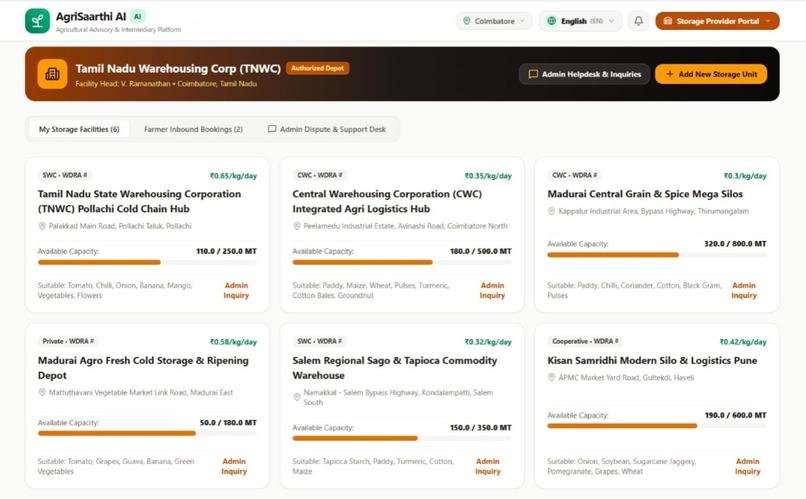
Task: Open Admin Helpdesk & Inquiries
Action: coord(584,74)
